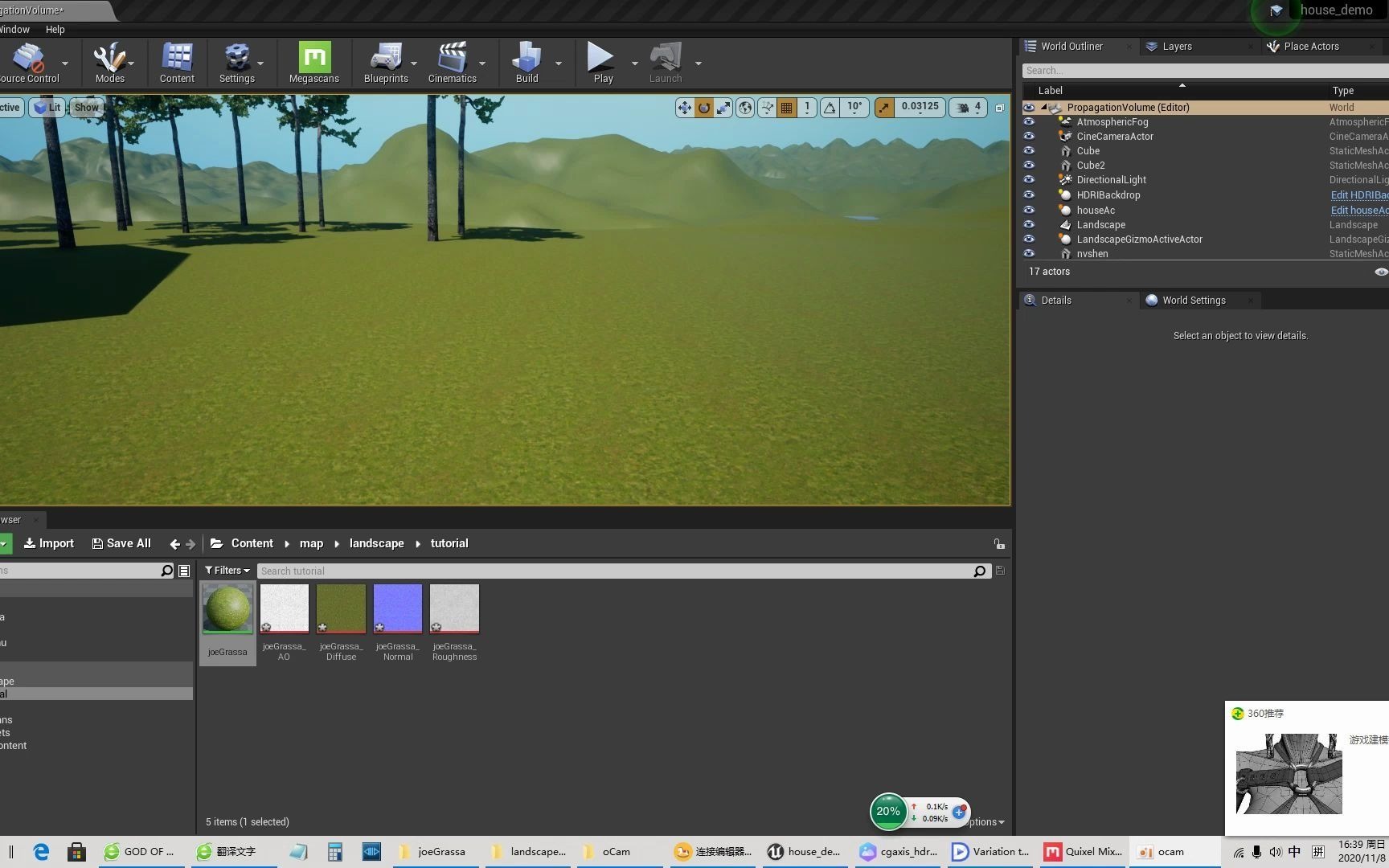Open the Modes panel from the toolbar
The height and width of the screenshot is (868, 1389).
(110, 60)
